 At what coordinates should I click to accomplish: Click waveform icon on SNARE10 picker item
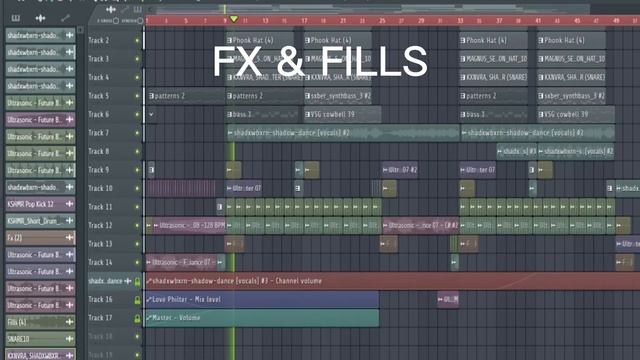click(70, 339)
